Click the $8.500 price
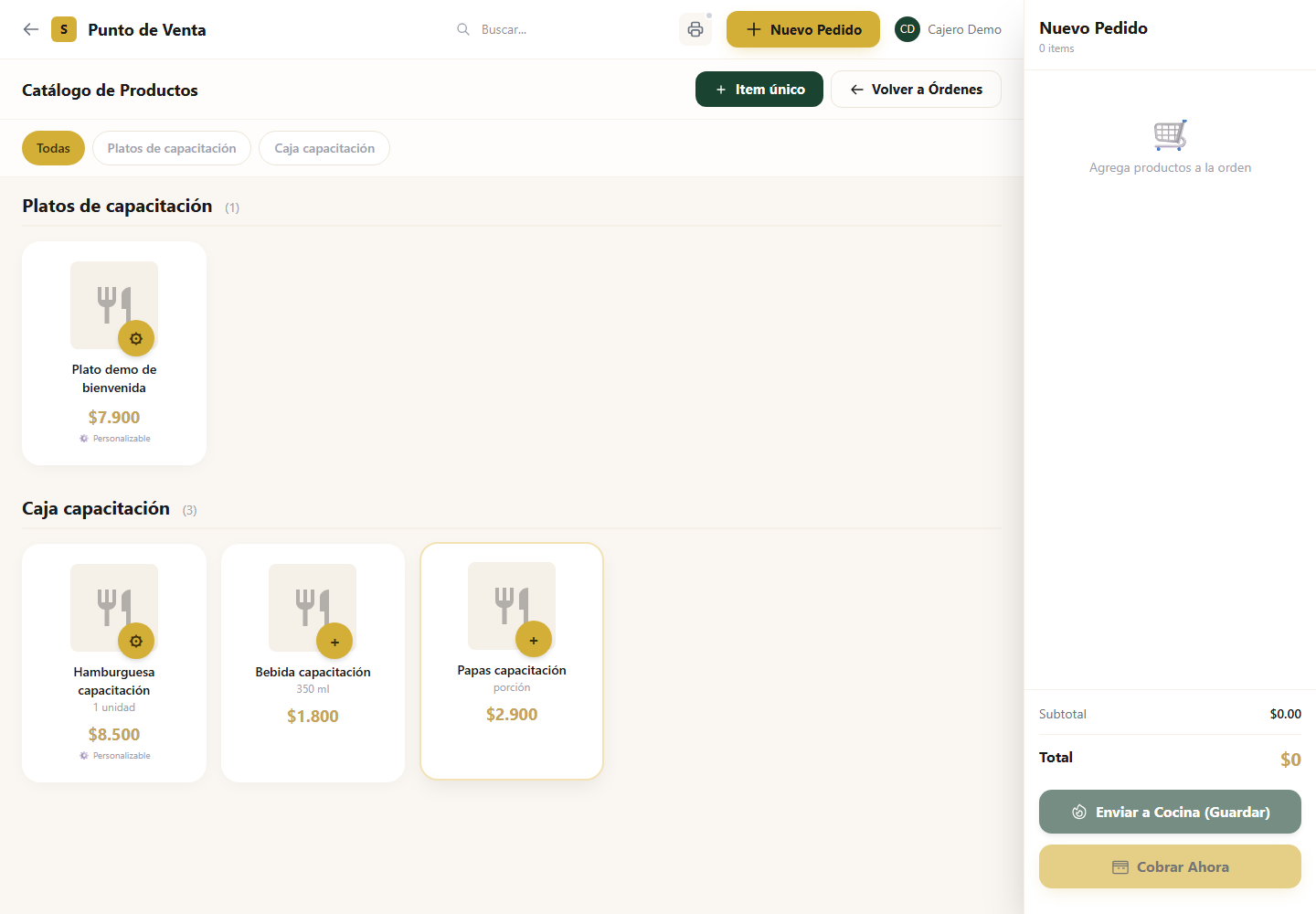This screenshot has height=914, width=1316. tap(114, 735)
